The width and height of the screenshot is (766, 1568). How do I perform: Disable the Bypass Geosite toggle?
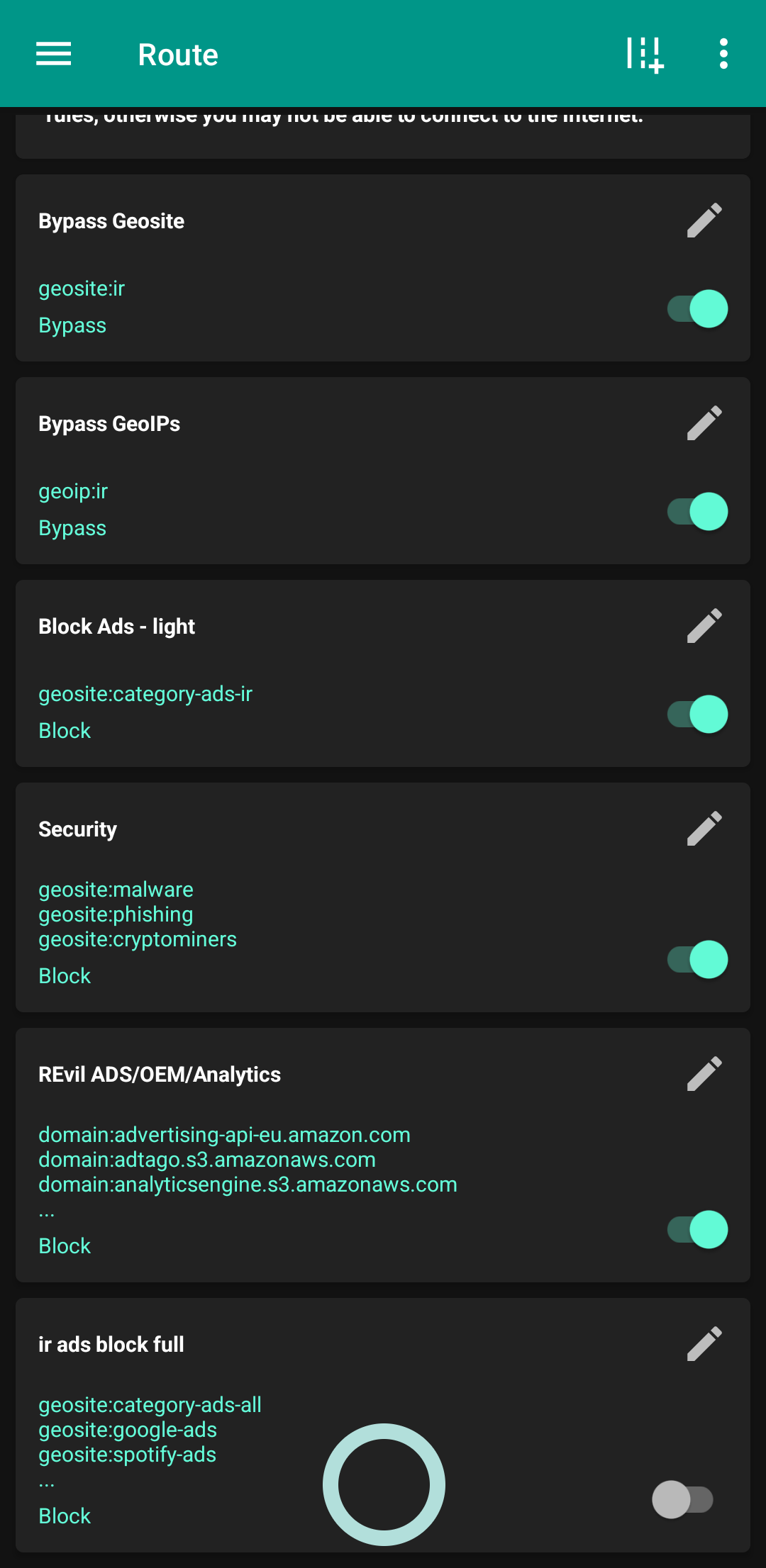click(698, 309)
